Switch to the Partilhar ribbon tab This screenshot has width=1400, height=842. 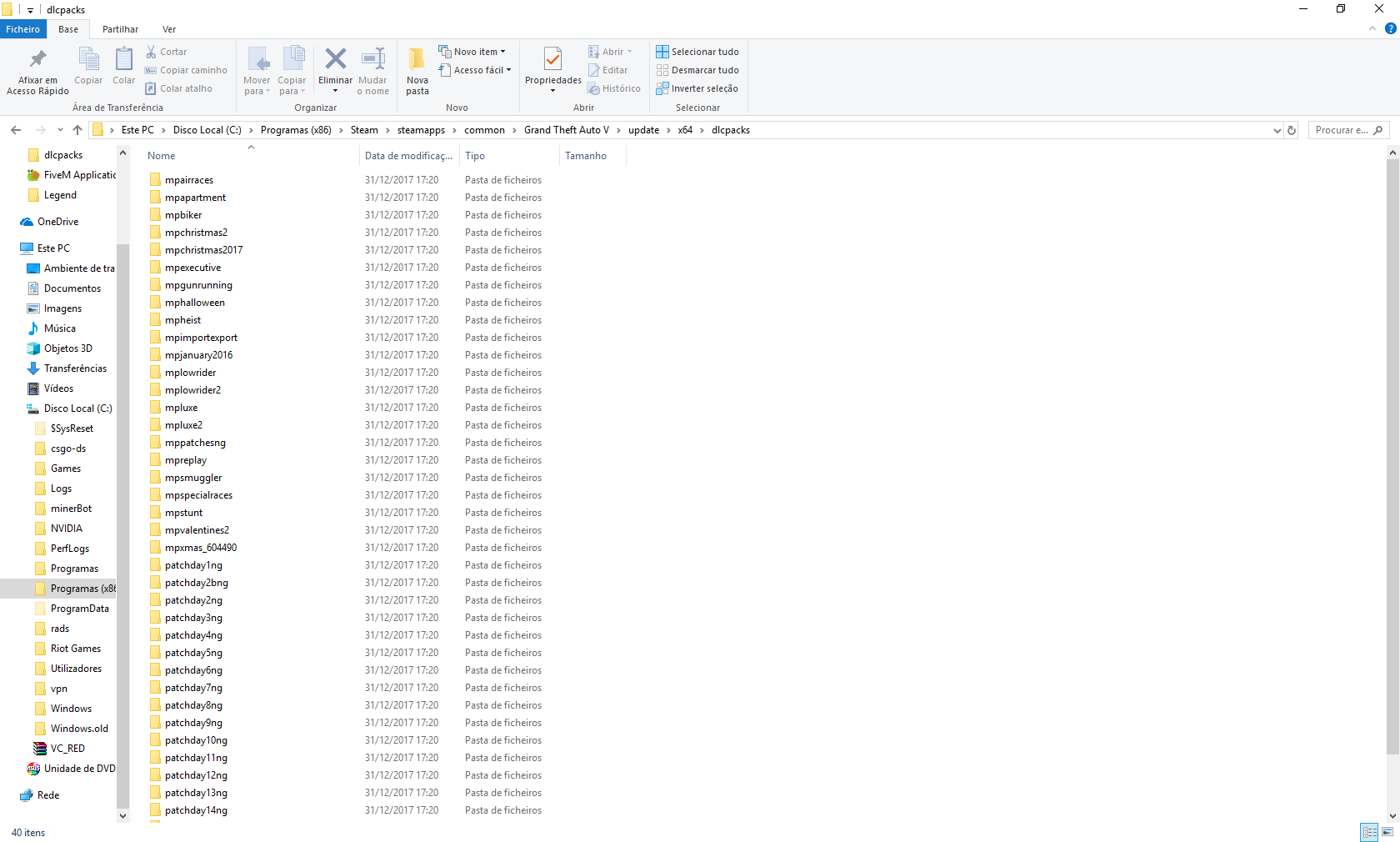tap(120, 29)
